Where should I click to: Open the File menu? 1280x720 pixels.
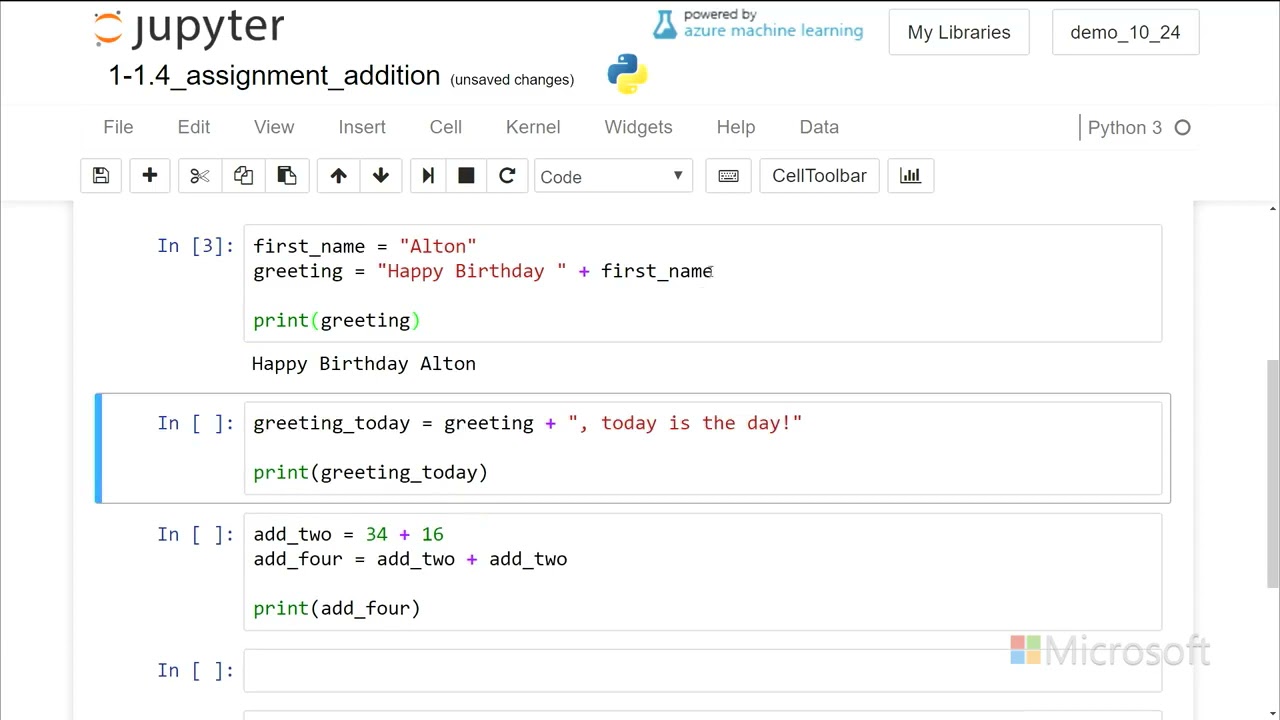coord(118,127)
